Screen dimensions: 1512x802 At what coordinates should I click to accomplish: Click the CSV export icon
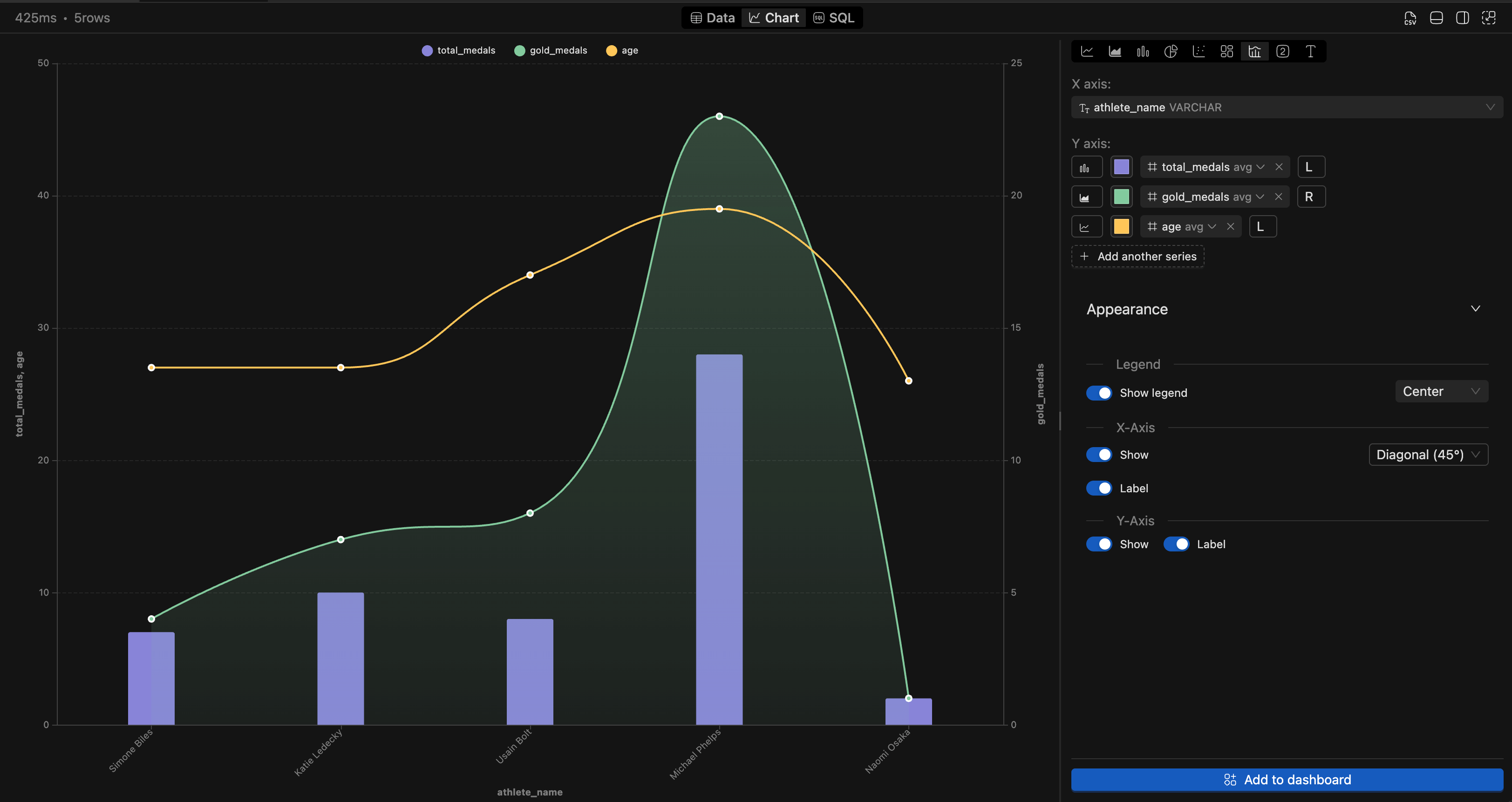(1410, 18)
